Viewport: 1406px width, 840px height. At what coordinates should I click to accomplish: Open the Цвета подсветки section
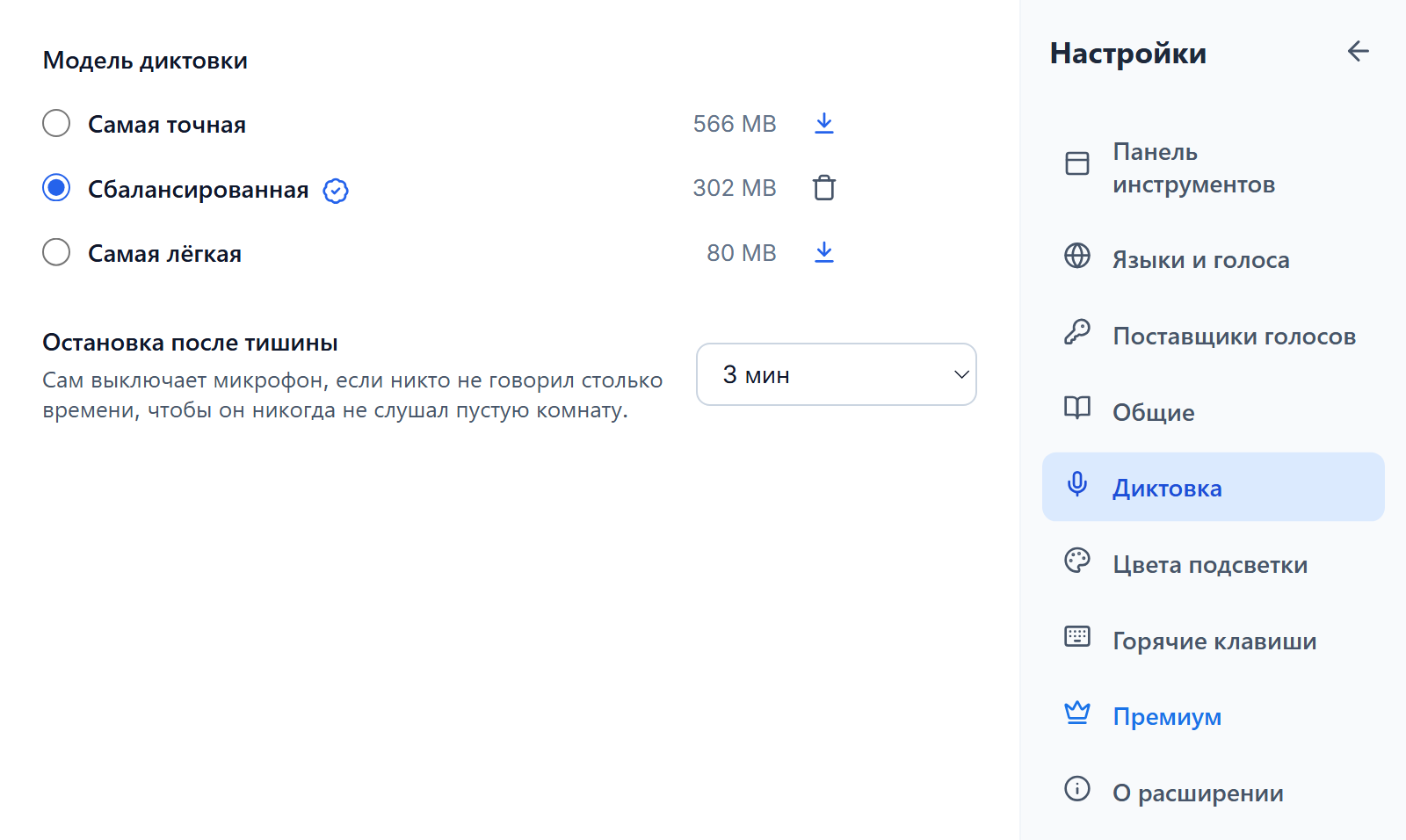(1214, 565)
